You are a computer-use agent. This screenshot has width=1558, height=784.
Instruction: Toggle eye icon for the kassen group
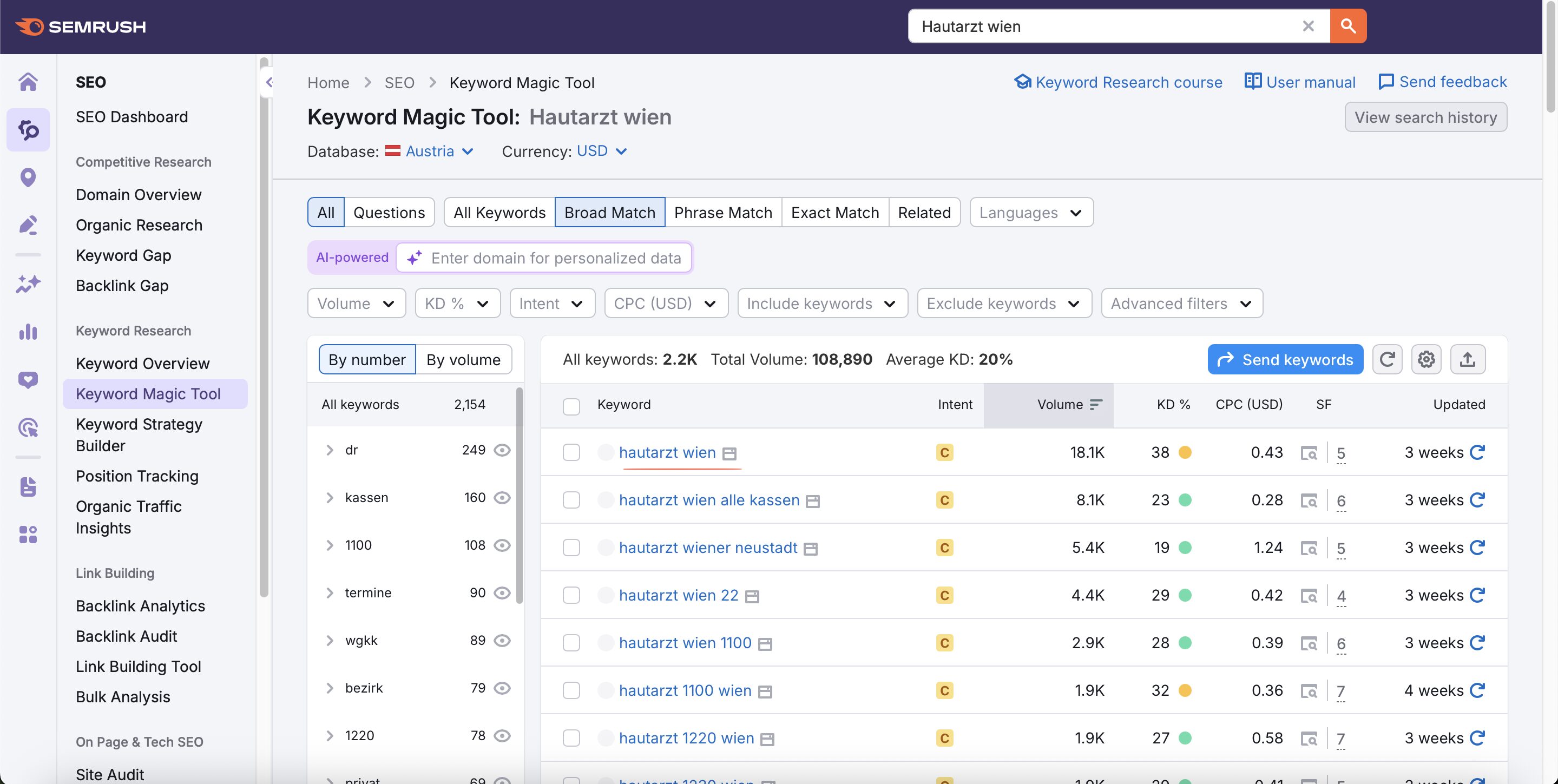pyautogui.click(x=502, y=497)
